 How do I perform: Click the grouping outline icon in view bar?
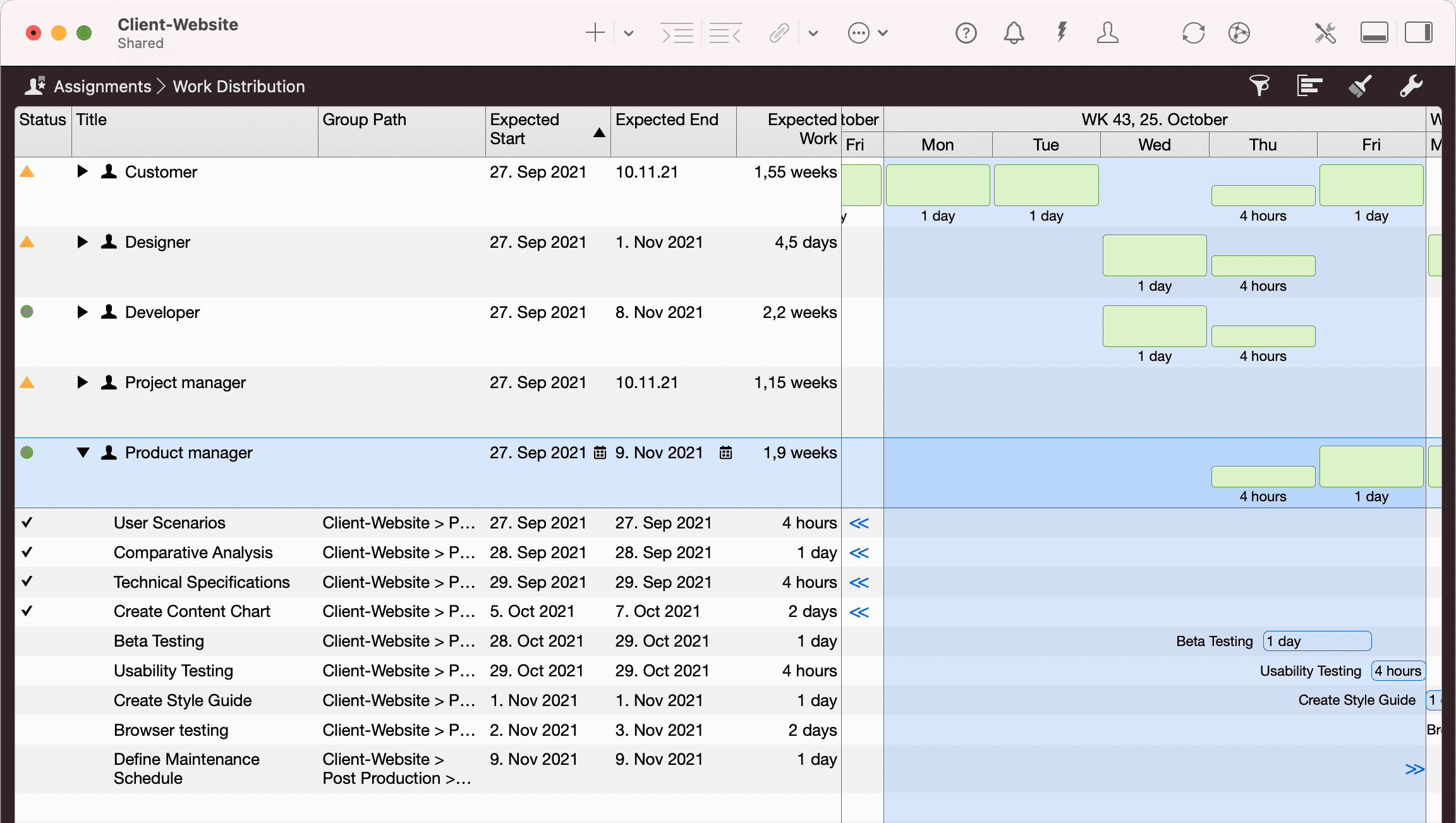click(1309, 85)
